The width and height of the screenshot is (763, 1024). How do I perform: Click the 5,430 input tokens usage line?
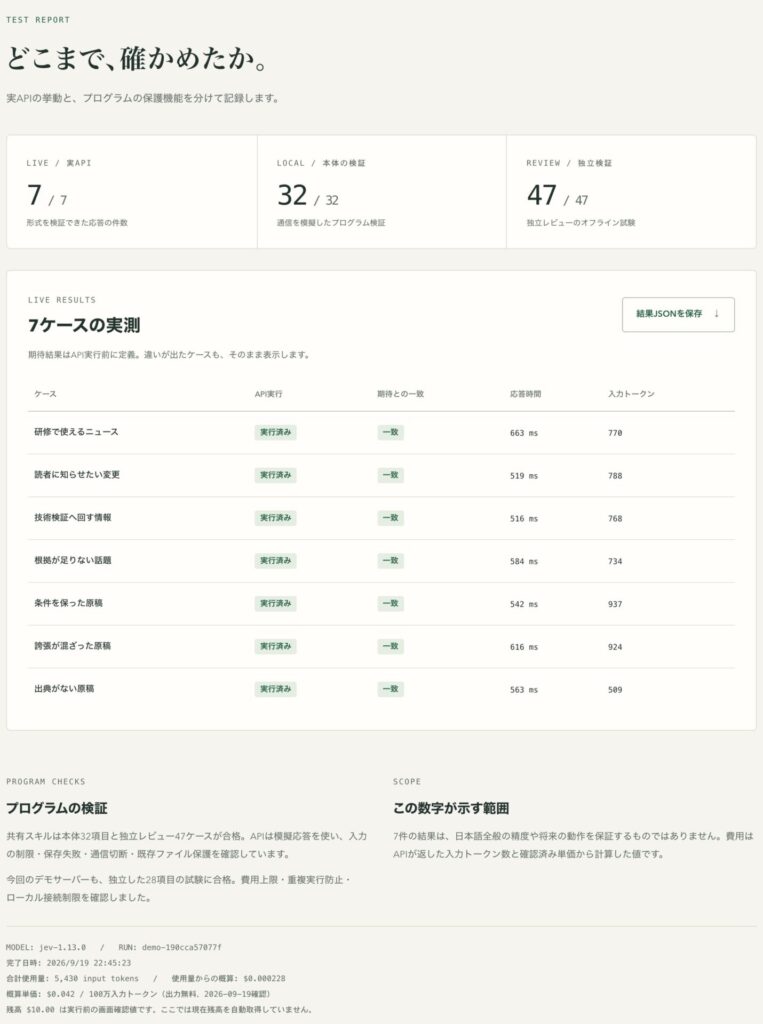[73, 978]
